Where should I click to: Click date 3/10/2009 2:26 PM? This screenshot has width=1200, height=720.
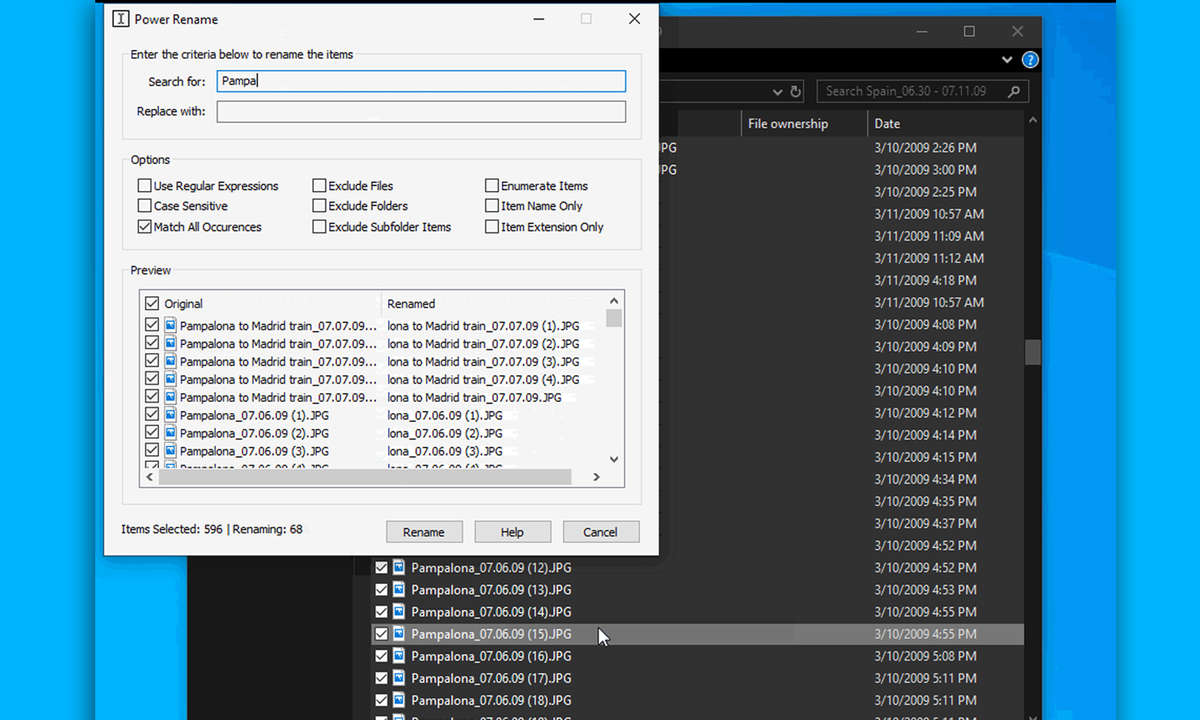pyautogui.click(x=926, y=148)
